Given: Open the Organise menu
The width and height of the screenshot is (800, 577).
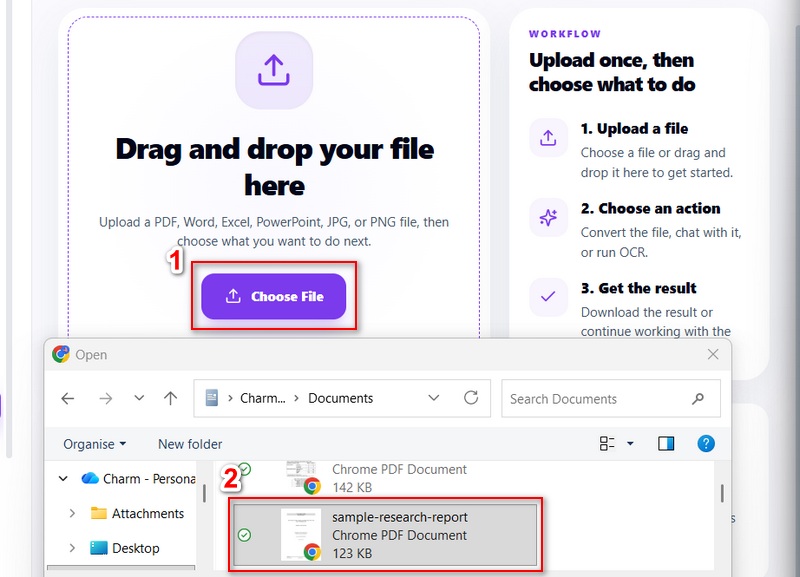Looking at the screenshot, I should tap(94, 444).
